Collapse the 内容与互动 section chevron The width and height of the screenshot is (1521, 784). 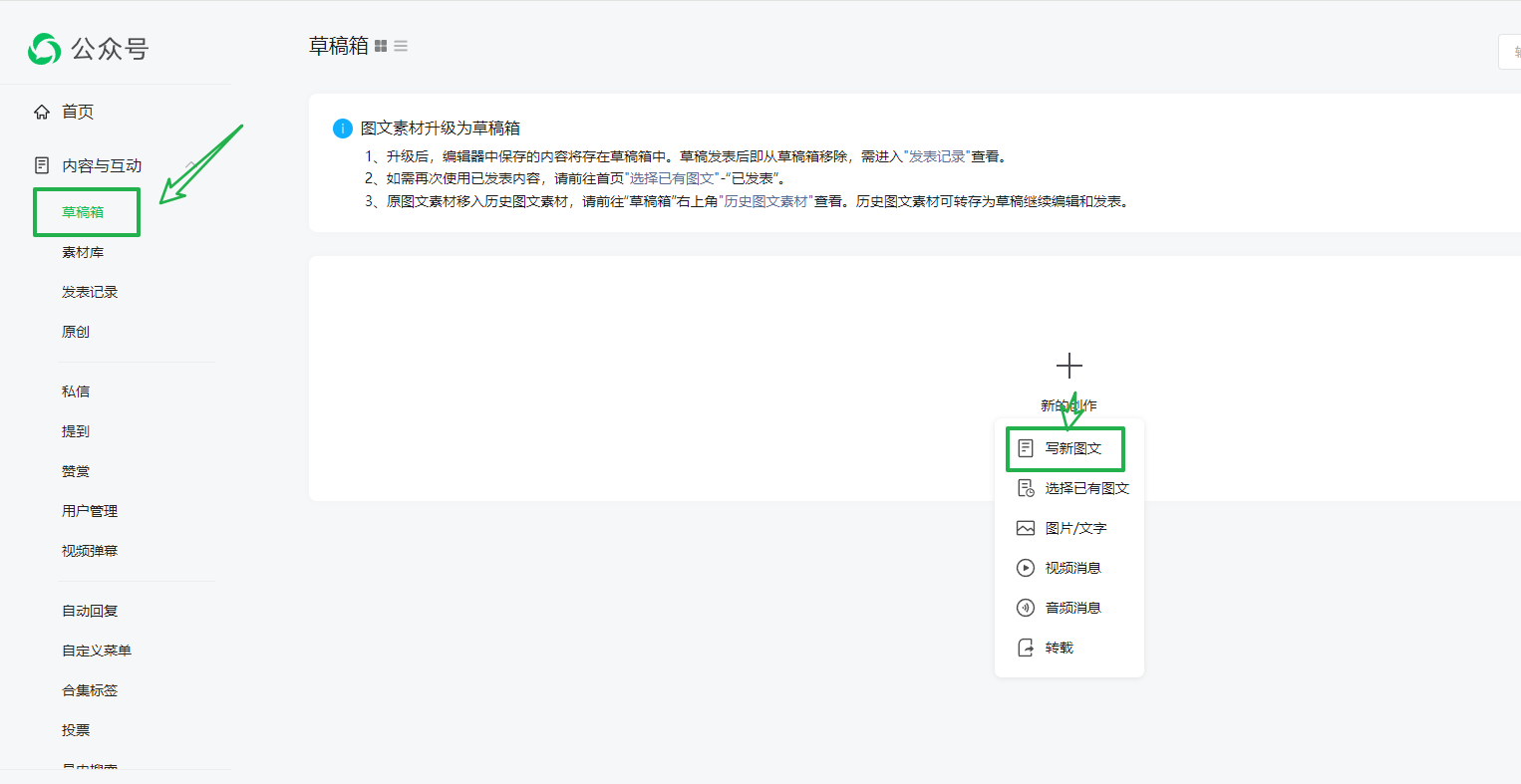[x=190, y=165]
